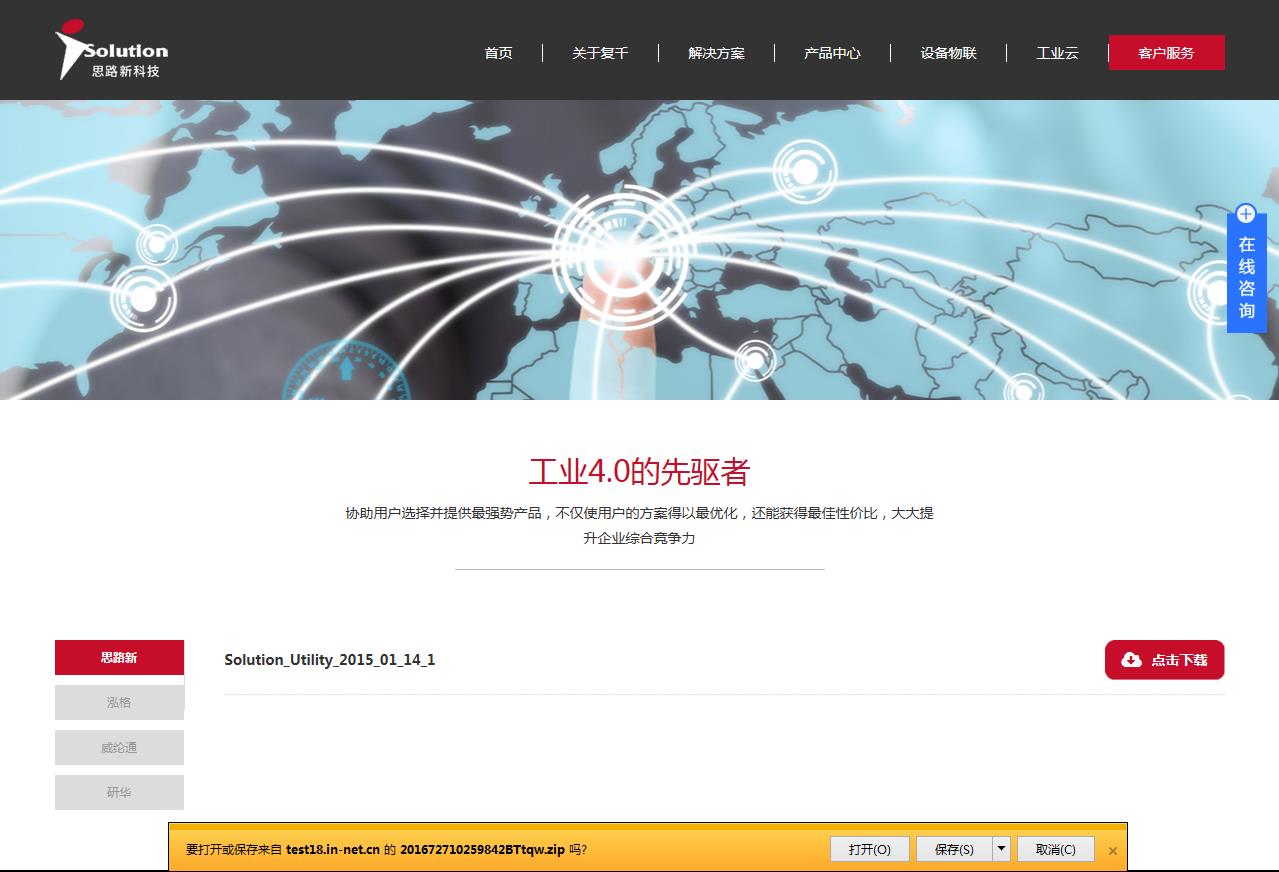Click 打开(O) to open the zip file
The height and width of the screenshot is (872, 1279).
click(x=869, y=849)
